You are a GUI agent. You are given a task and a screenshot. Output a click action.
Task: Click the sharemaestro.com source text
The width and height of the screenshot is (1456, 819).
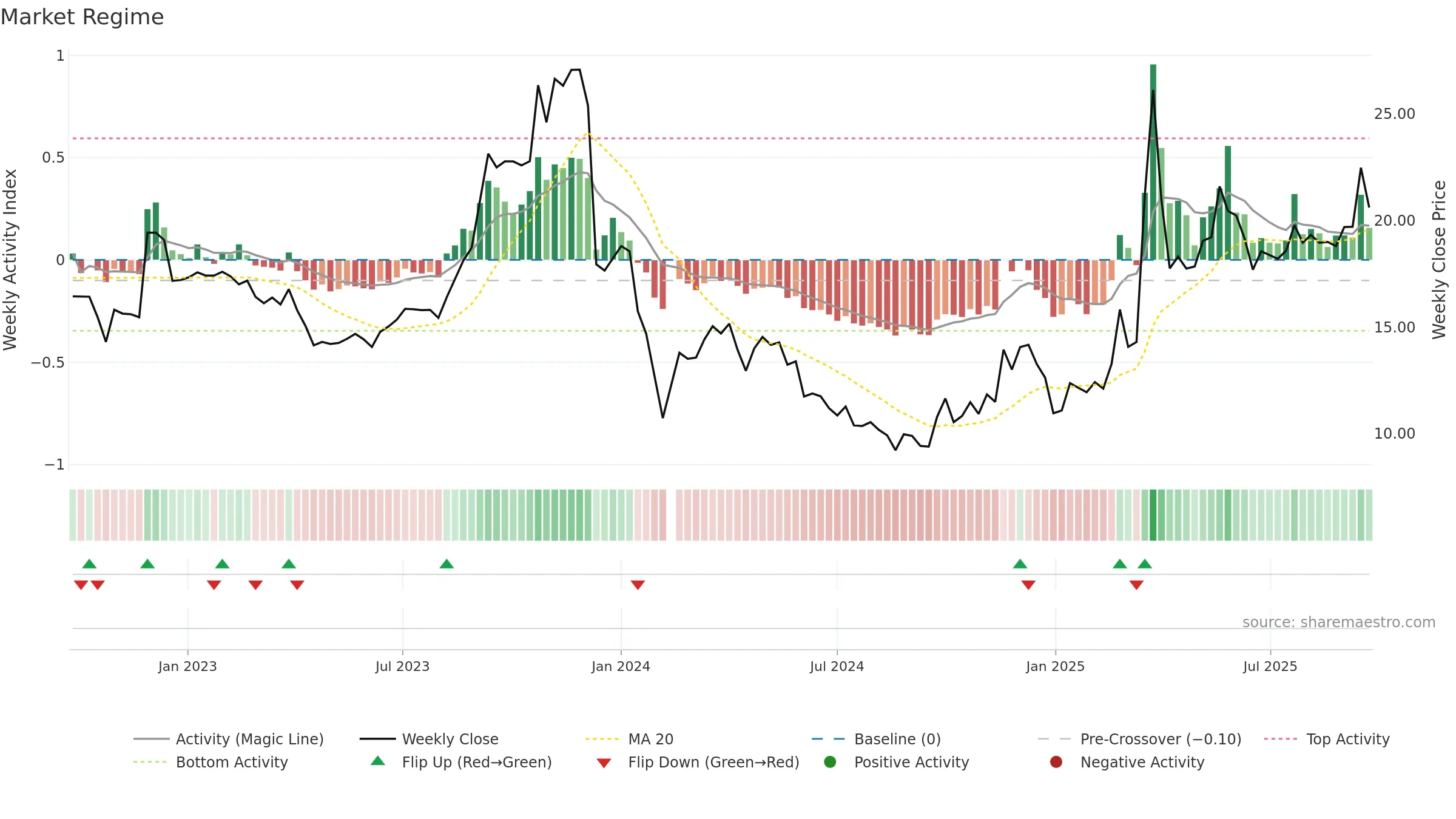[x=1339, y=622]
